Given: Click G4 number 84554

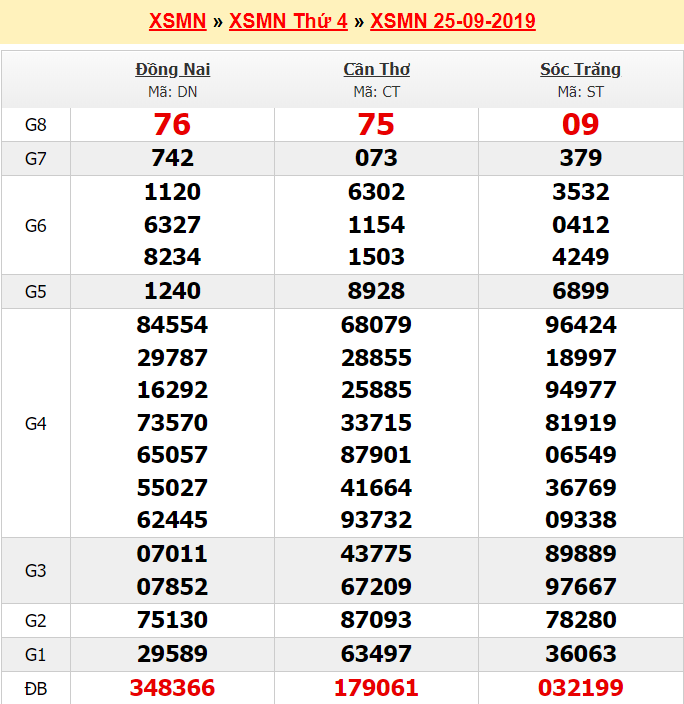Looking at the screenshot, I should tap(172, 325).
